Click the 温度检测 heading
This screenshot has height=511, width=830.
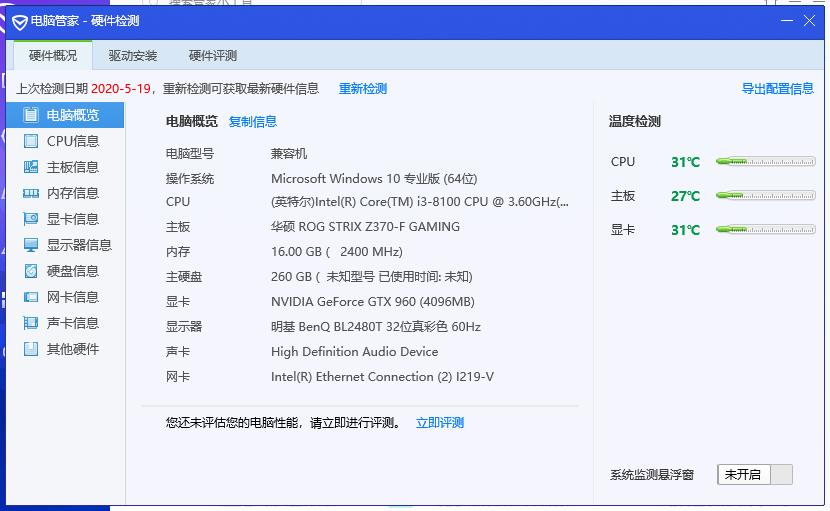pyautogui.click(x=635, y=121)
